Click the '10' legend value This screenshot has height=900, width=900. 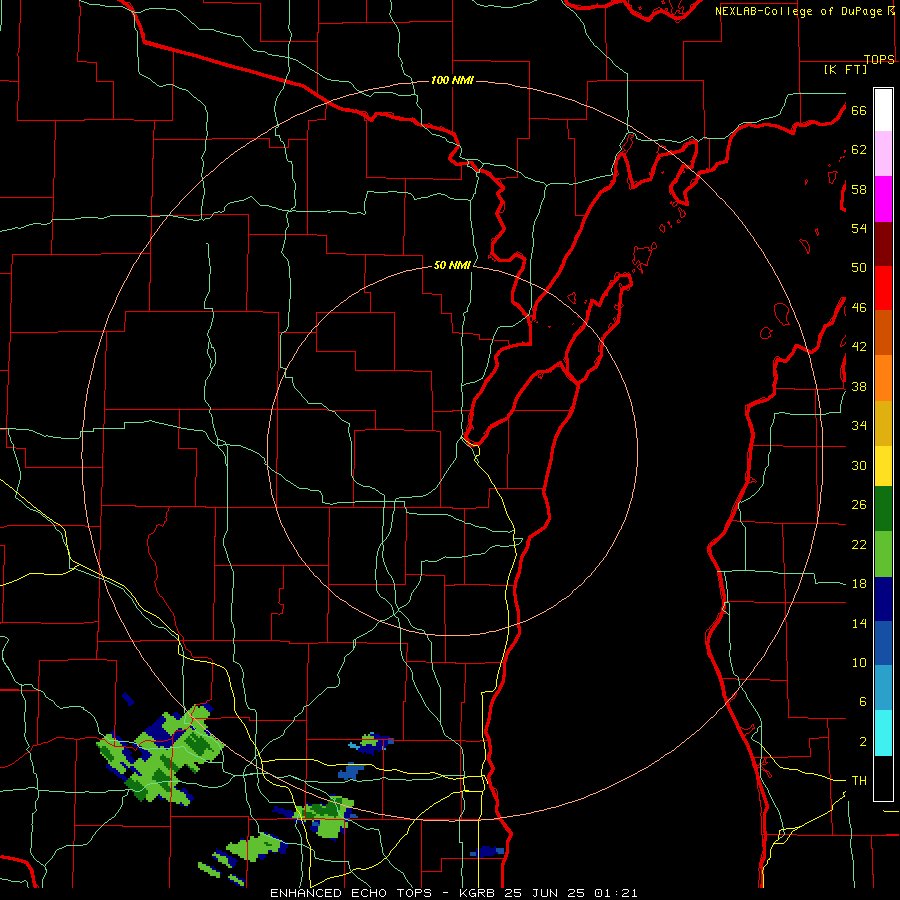tap(859, 663)
